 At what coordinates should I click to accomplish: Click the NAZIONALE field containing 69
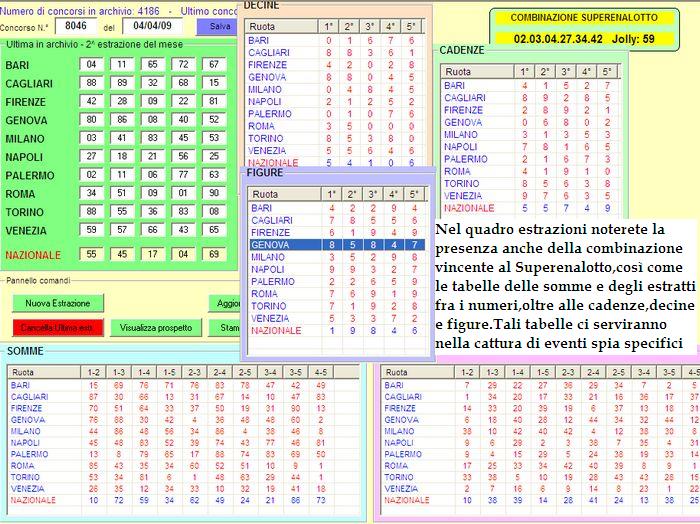214,254
